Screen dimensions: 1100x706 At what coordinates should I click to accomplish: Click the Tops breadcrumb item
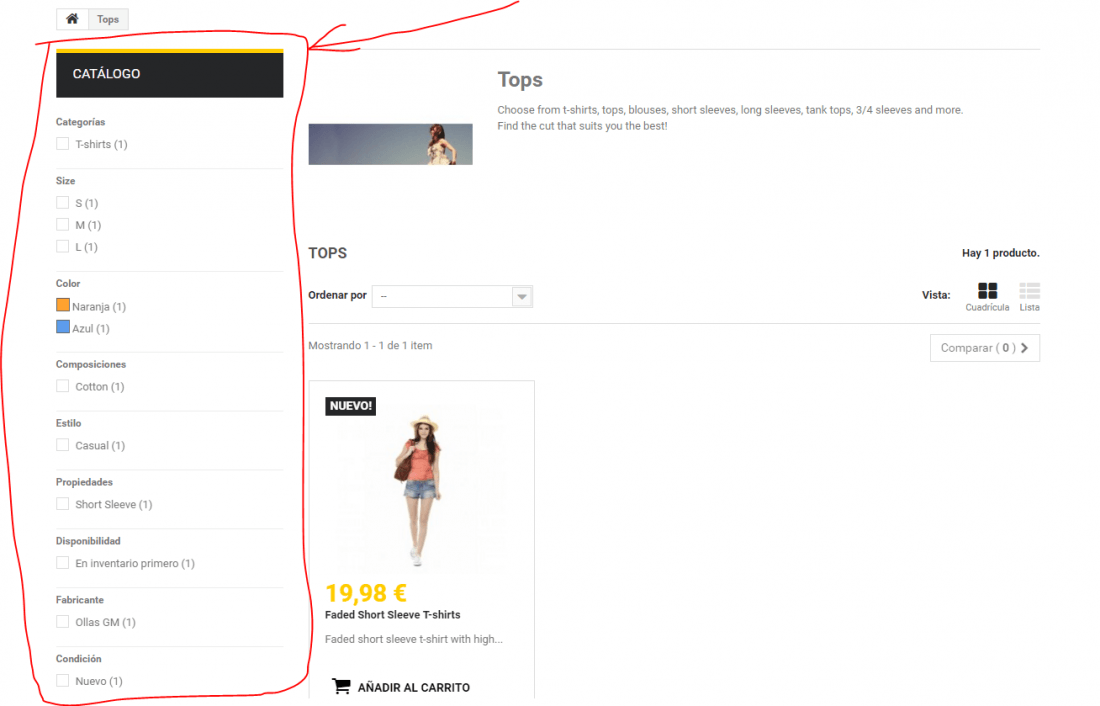tap(108, 19)
